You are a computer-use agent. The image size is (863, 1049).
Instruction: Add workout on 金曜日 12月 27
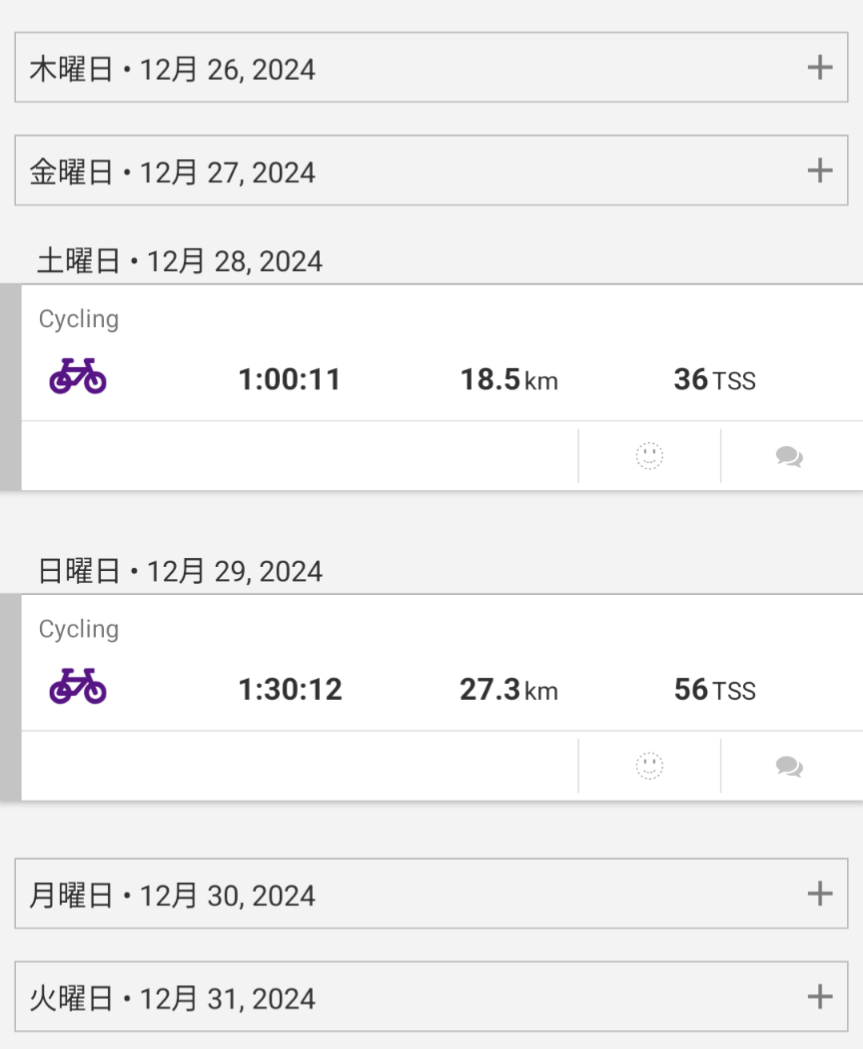coord(819,171)
